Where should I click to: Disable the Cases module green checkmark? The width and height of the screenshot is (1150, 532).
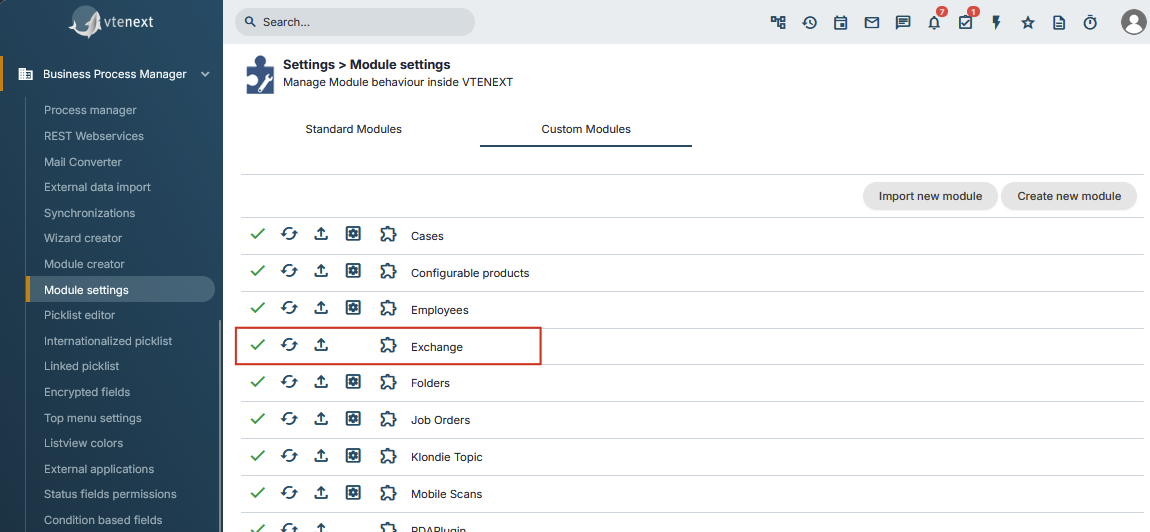point(257,234)
